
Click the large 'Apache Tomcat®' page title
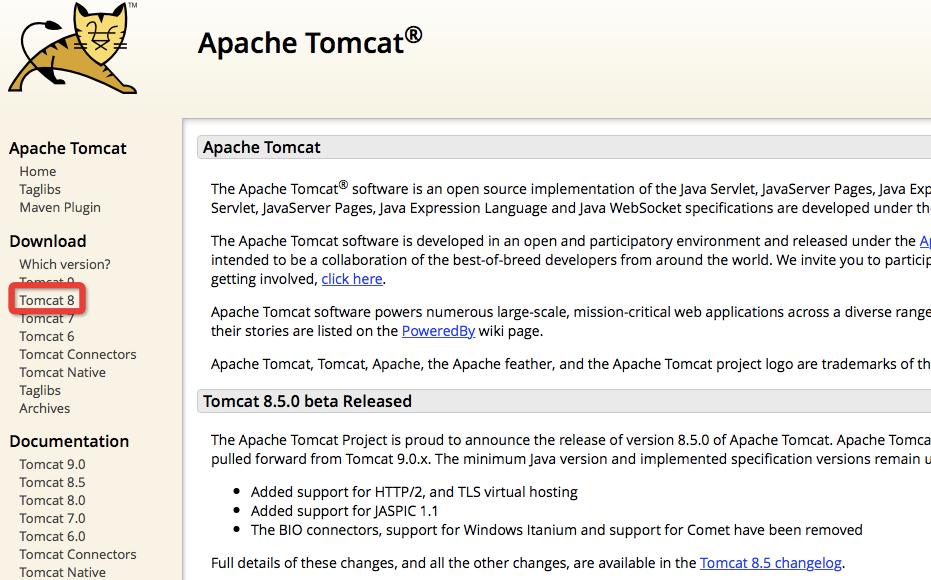(310, 42)
